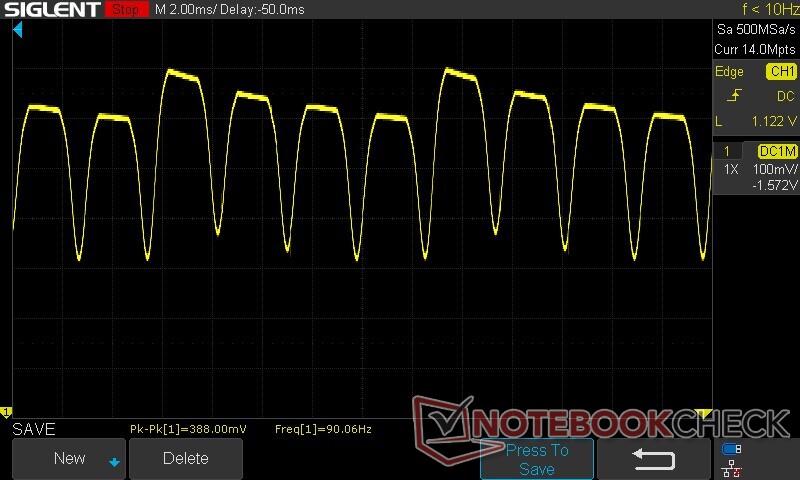Image resolution: width=800 pixels, height=480 pixels.
Task: Click the blue trigger position marker
Action: [18, 30]
